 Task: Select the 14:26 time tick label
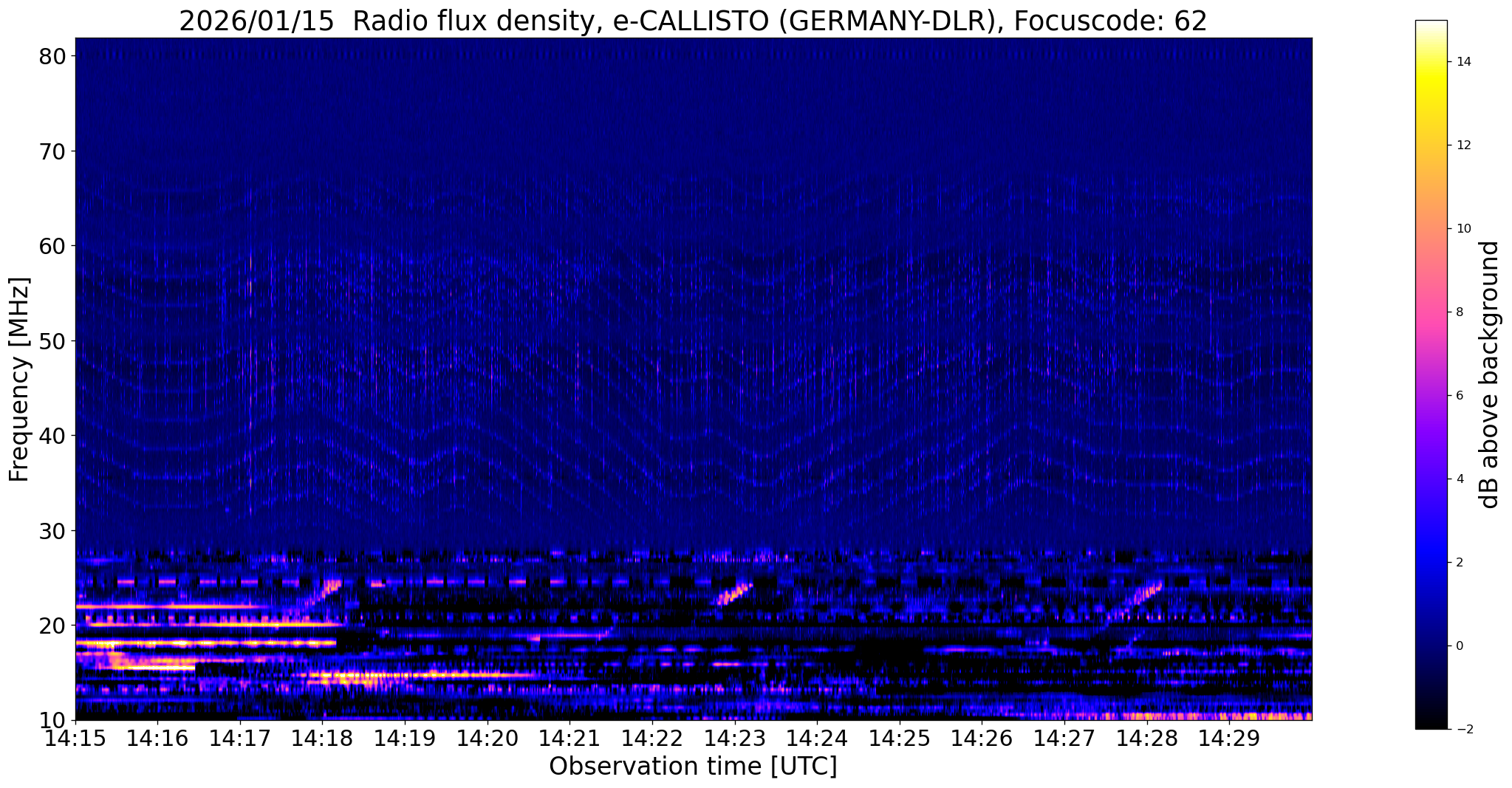tap(982, 738)
